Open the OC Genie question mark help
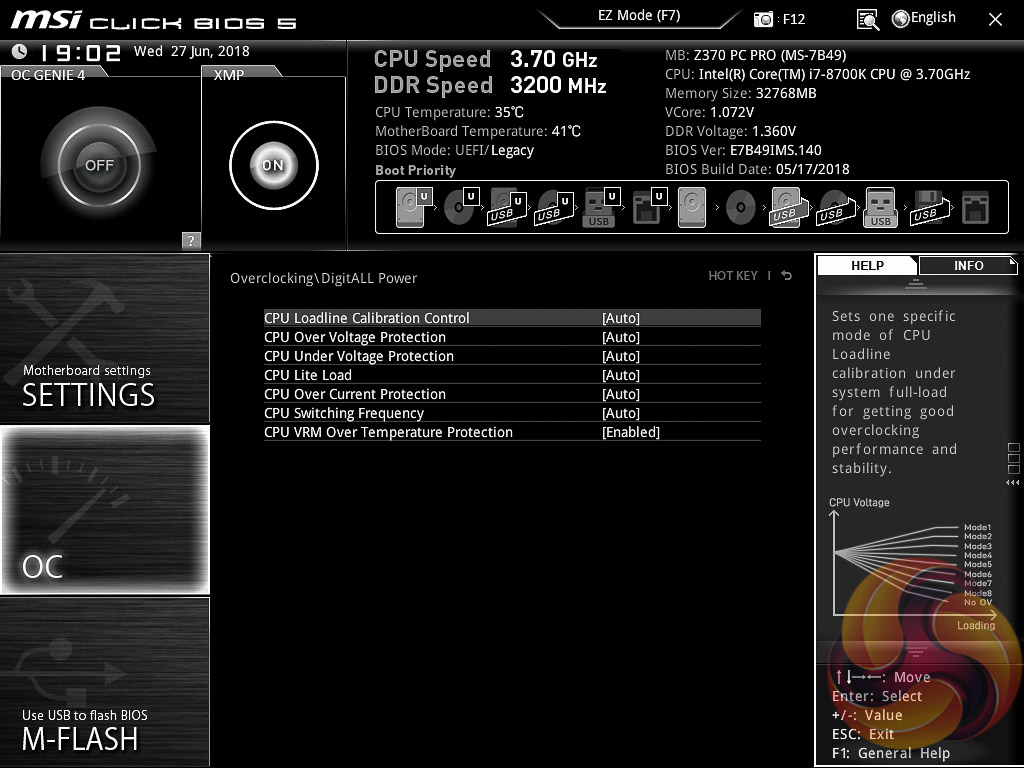 [x=191, y=240]
